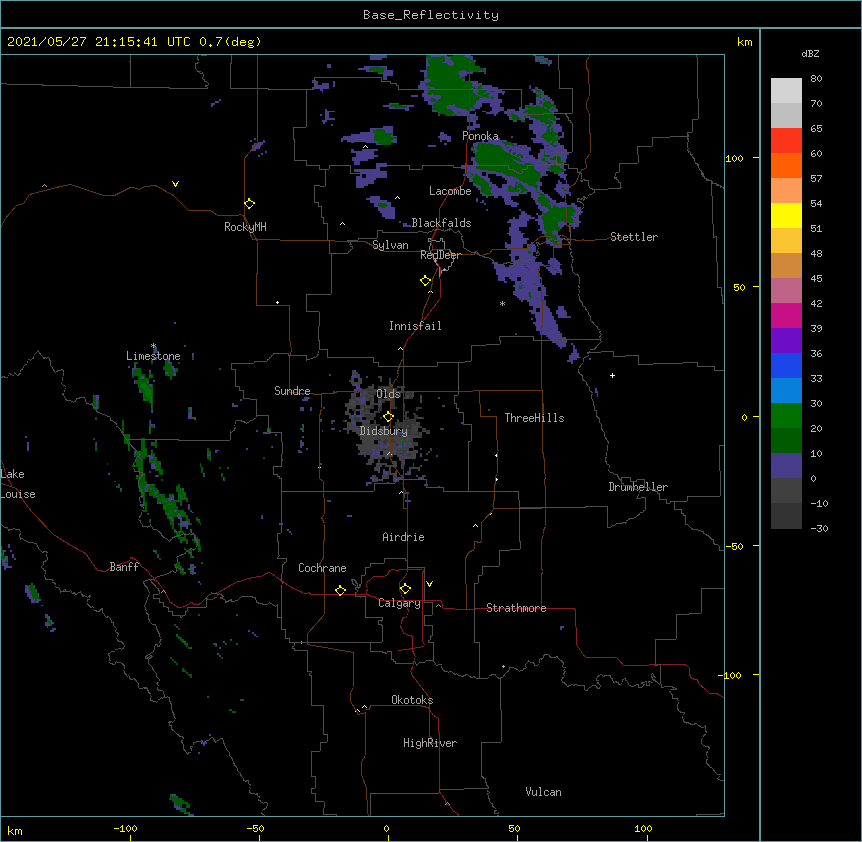Click the RockyMH label

point(245,227)
